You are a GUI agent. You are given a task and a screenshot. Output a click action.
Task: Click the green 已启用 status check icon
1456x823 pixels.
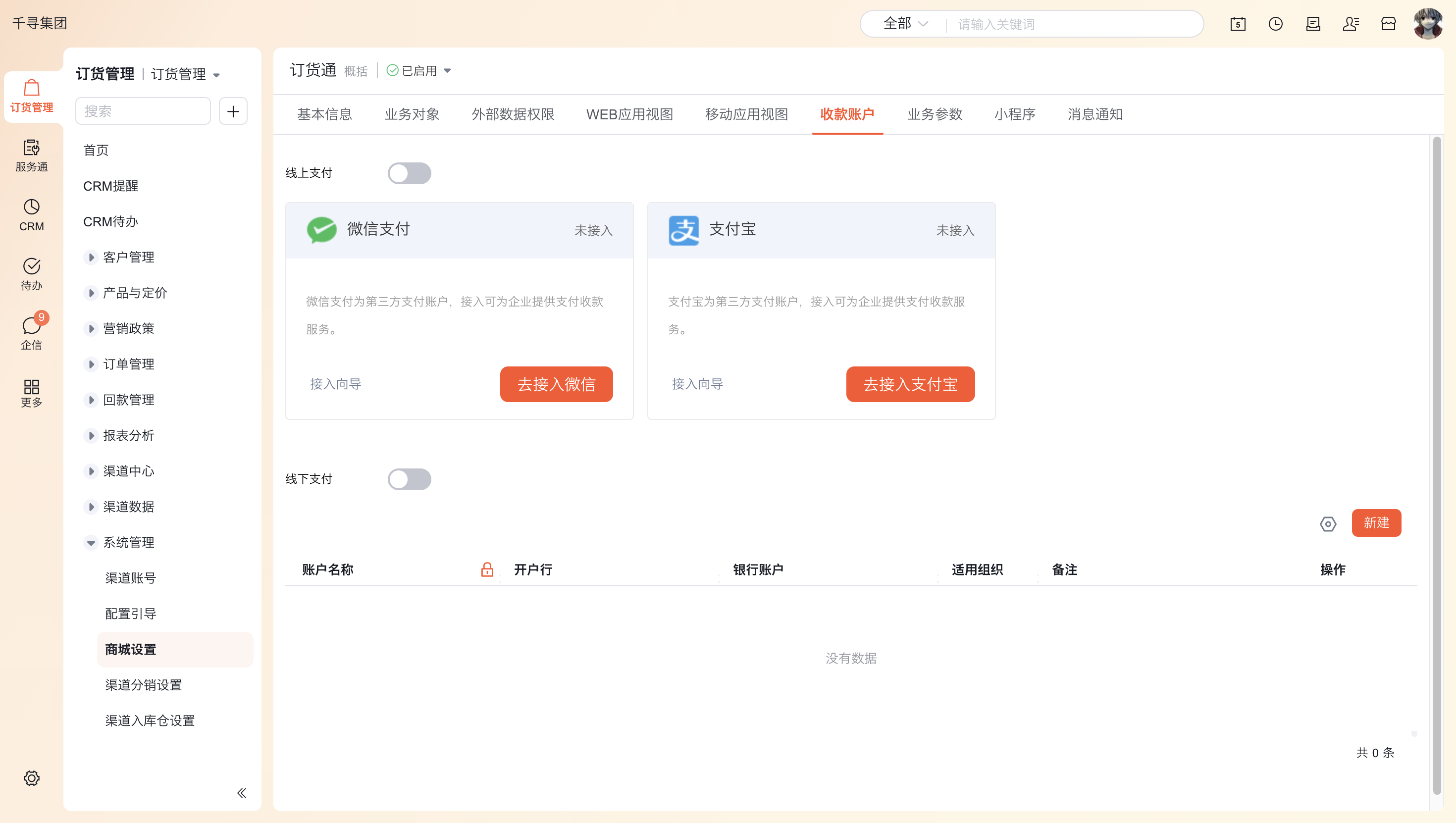coord(392,70)
